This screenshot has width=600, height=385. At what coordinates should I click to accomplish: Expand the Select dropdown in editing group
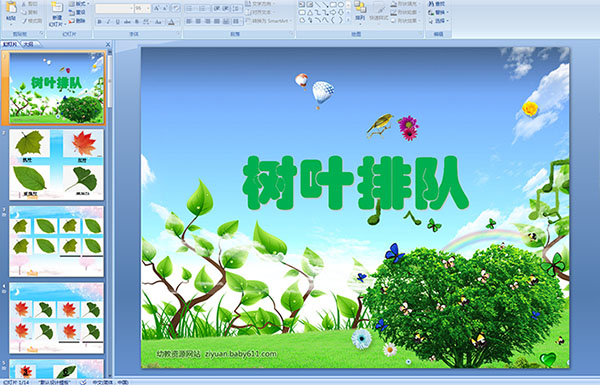pyautogui.click(x=439, y=21)
